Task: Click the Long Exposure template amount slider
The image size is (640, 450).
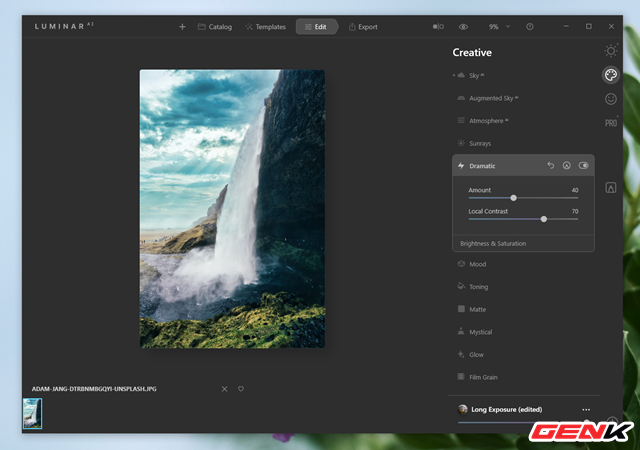Action: (x=523, y=422)
